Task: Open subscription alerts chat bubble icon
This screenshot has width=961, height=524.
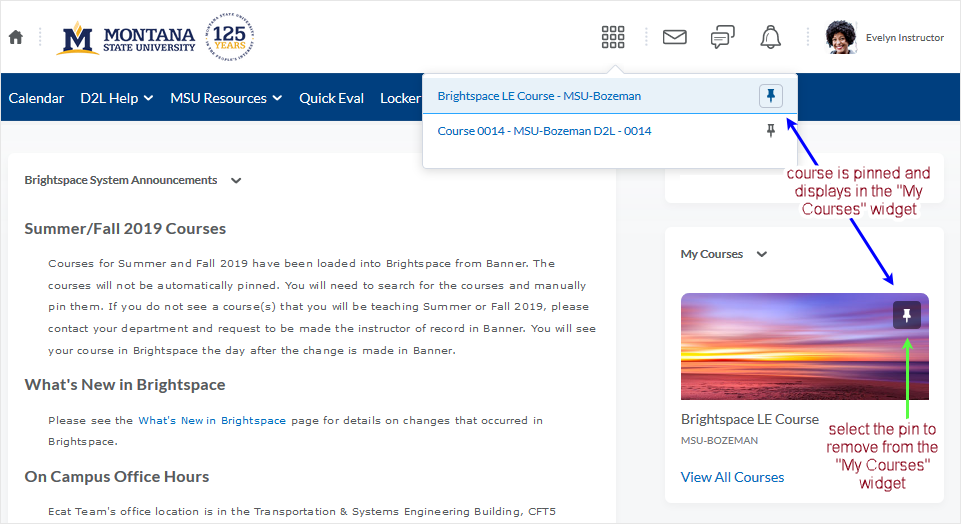Action: click(x=723, y=37)
